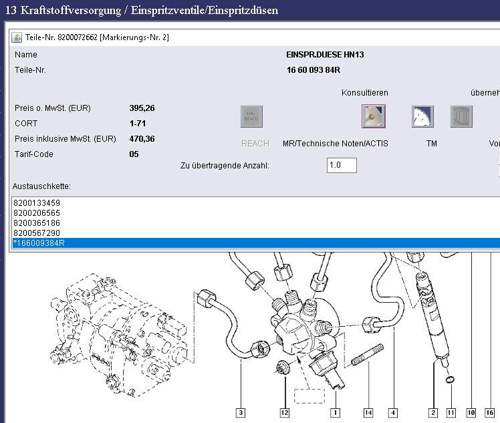
Task: Open the greyed REACH icon
Action: (x=252, y=117)
